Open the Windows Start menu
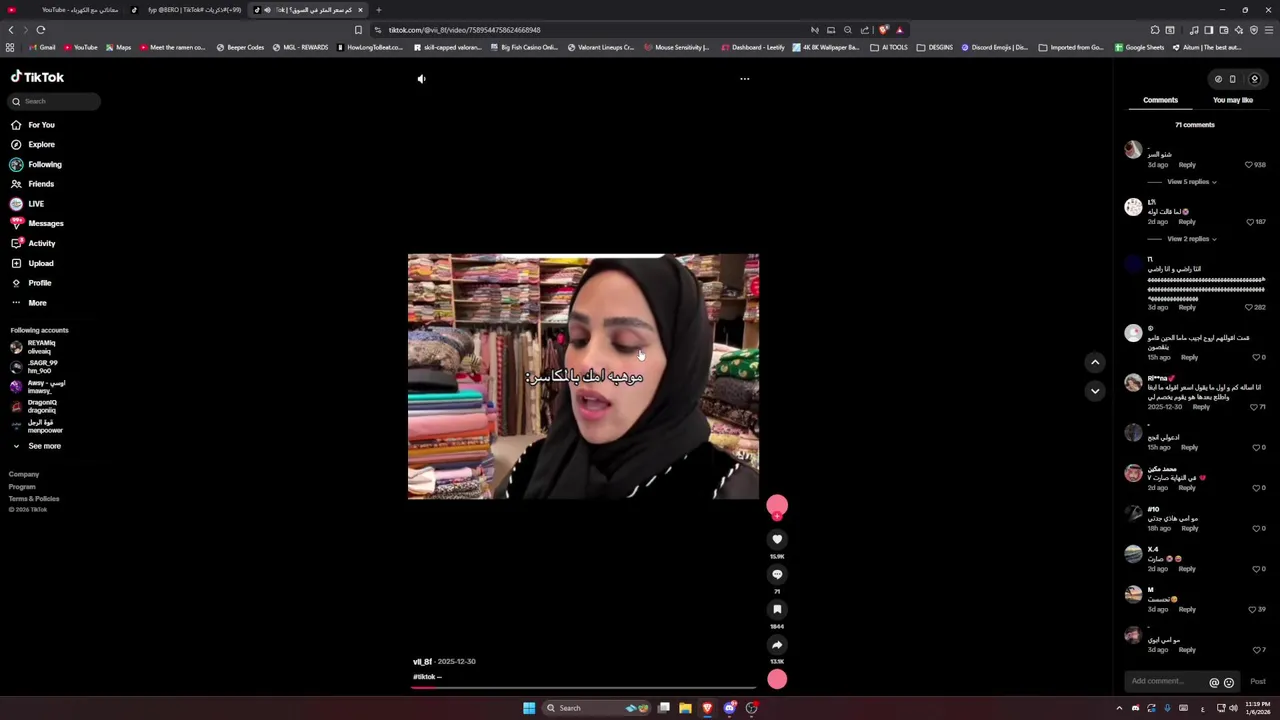The width and height of the screenshot is (1280, 720). click(529, 708)
